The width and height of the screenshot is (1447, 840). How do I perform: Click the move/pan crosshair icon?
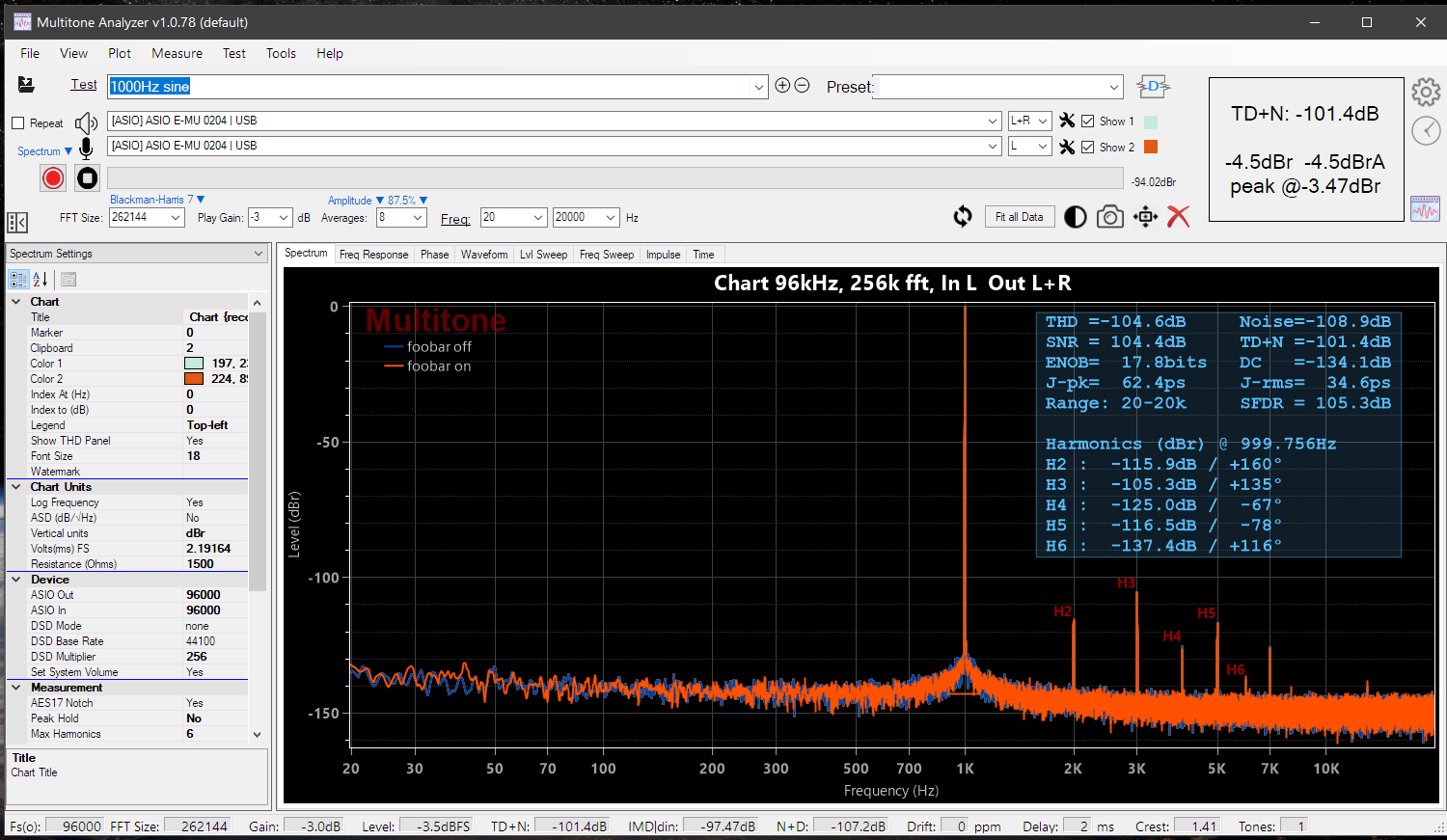point(1145,217)
